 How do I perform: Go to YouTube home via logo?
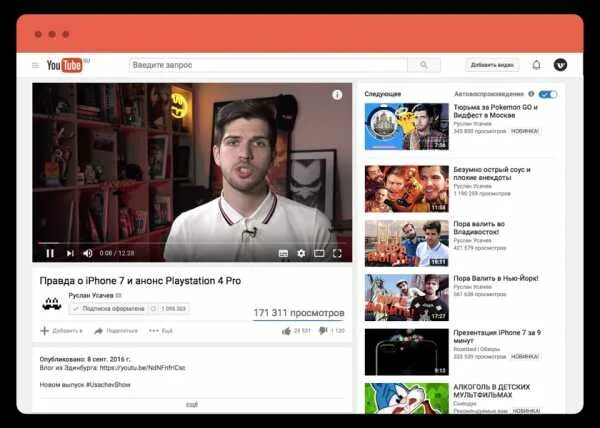[x=67, y=65]
